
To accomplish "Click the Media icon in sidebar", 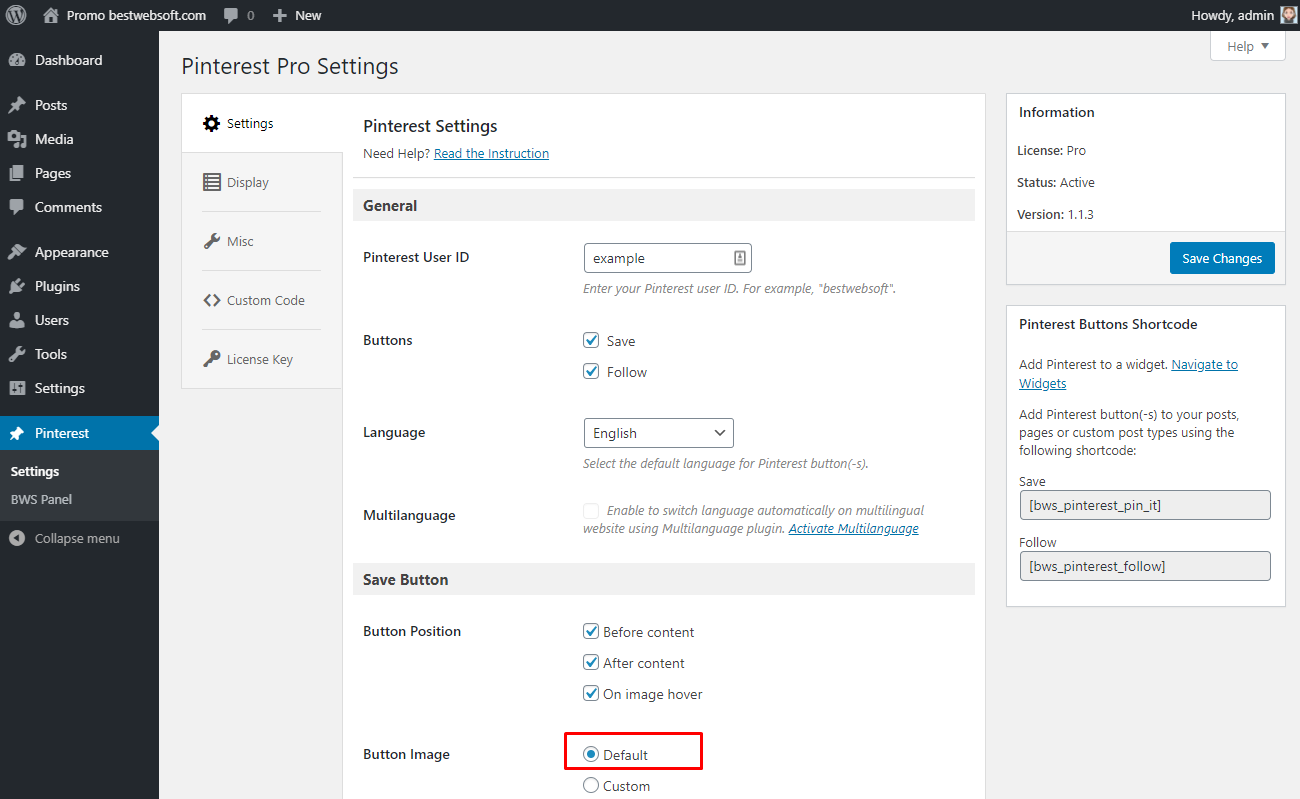I will pyautogui.click(x=17, y=139).
